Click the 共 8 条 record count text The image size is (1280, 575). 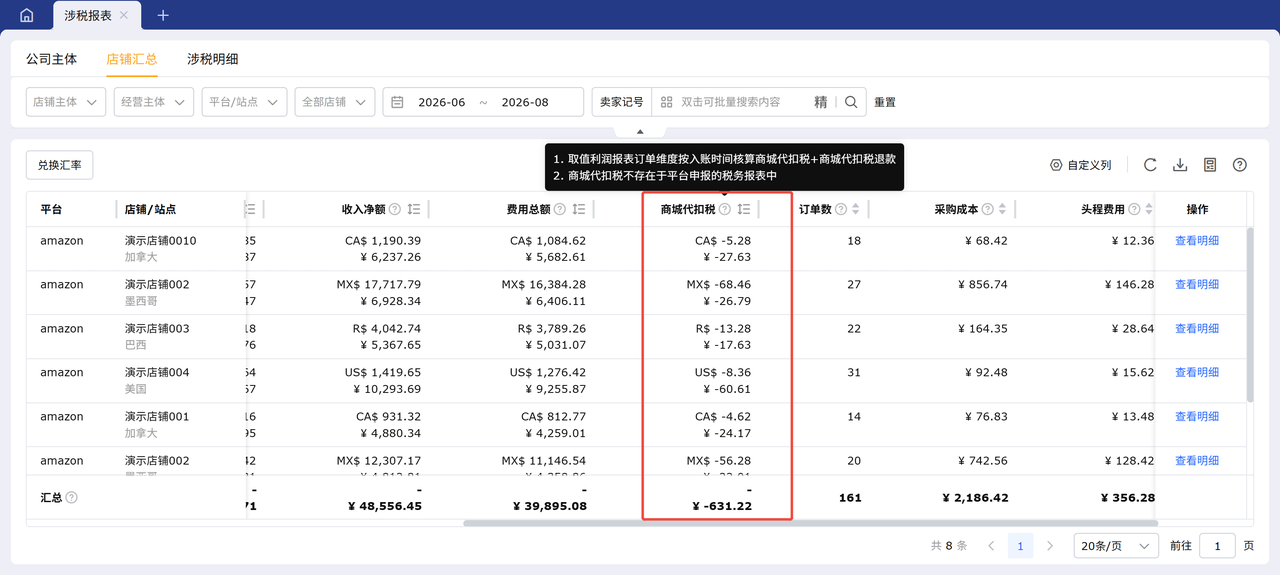pyautogui.click(x=949, y=546)
